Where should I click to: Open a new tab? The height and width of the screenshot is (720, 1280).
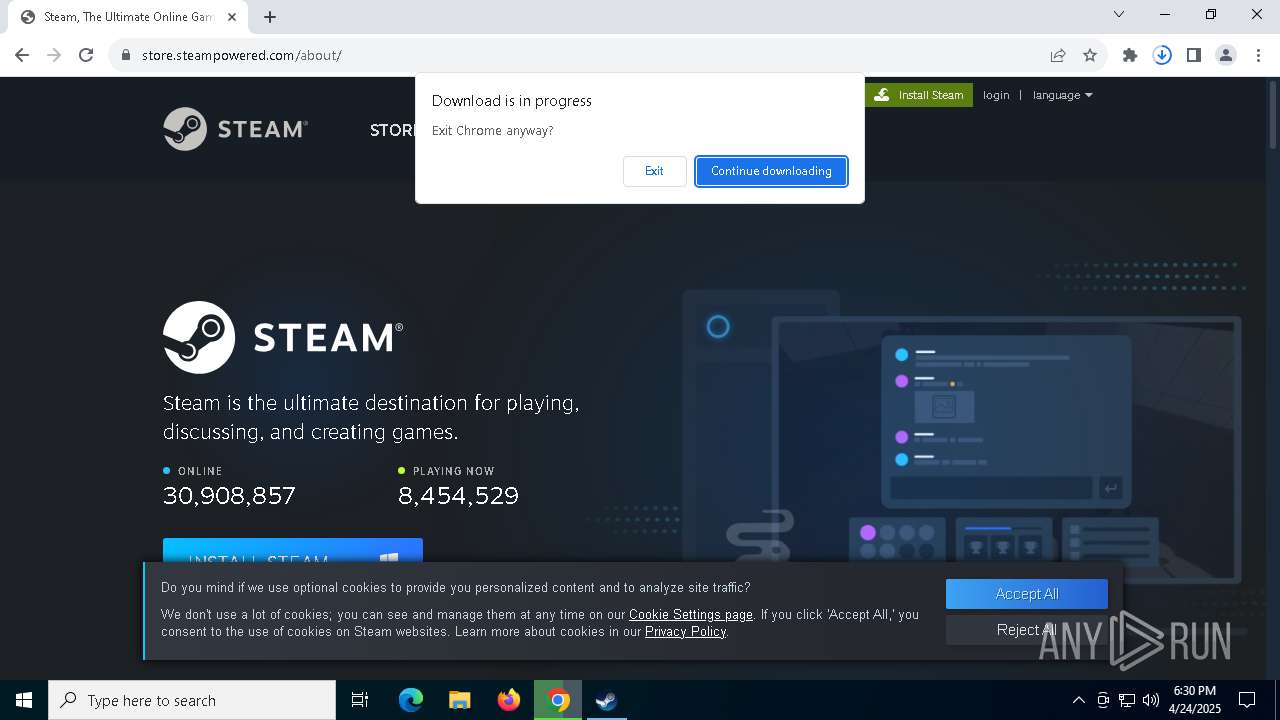point(270,17)
